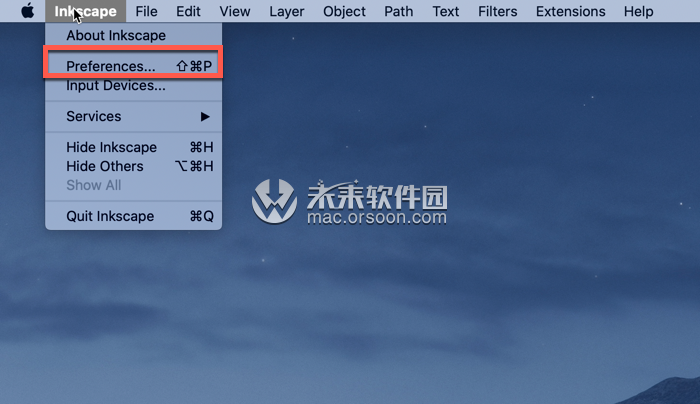Open the Object menu

pyautogui.click(x=344, y=11)
